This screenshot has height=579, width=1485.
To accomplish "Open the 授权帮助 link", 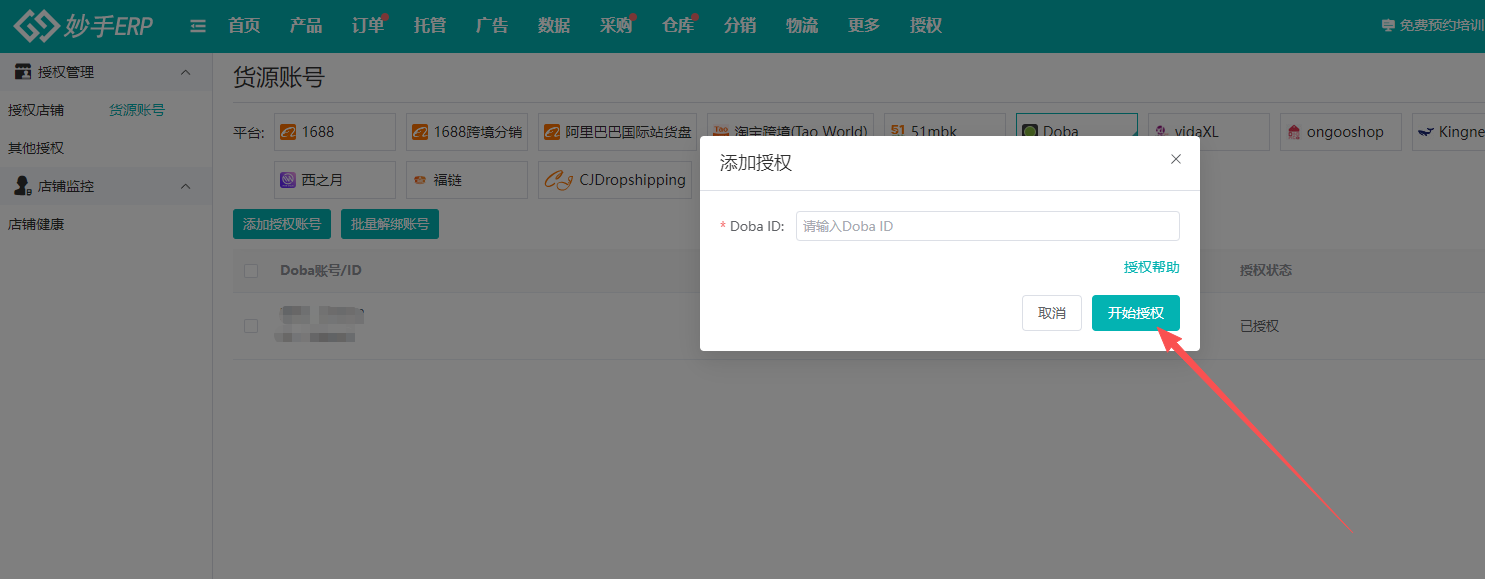I will click(x=1152, y=267).
